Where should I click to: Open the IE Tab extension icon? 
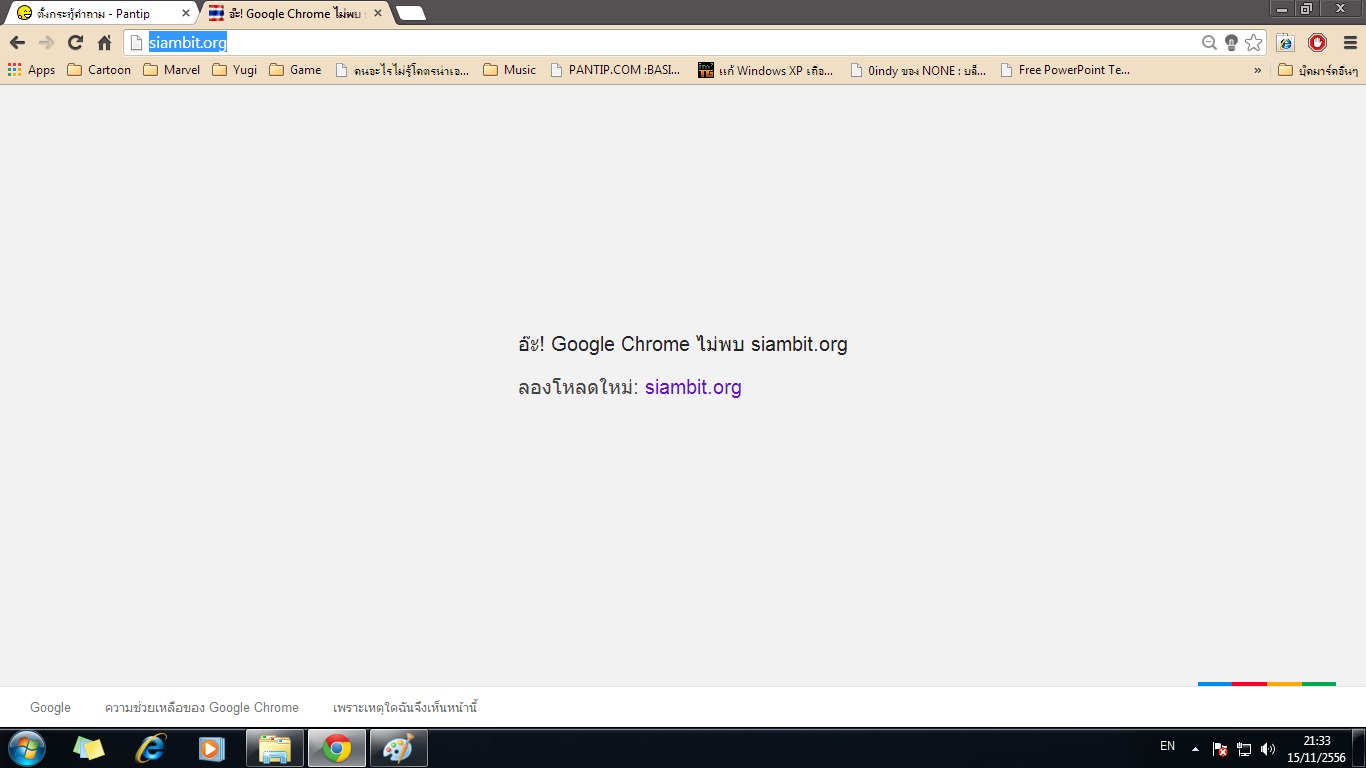1286,42
